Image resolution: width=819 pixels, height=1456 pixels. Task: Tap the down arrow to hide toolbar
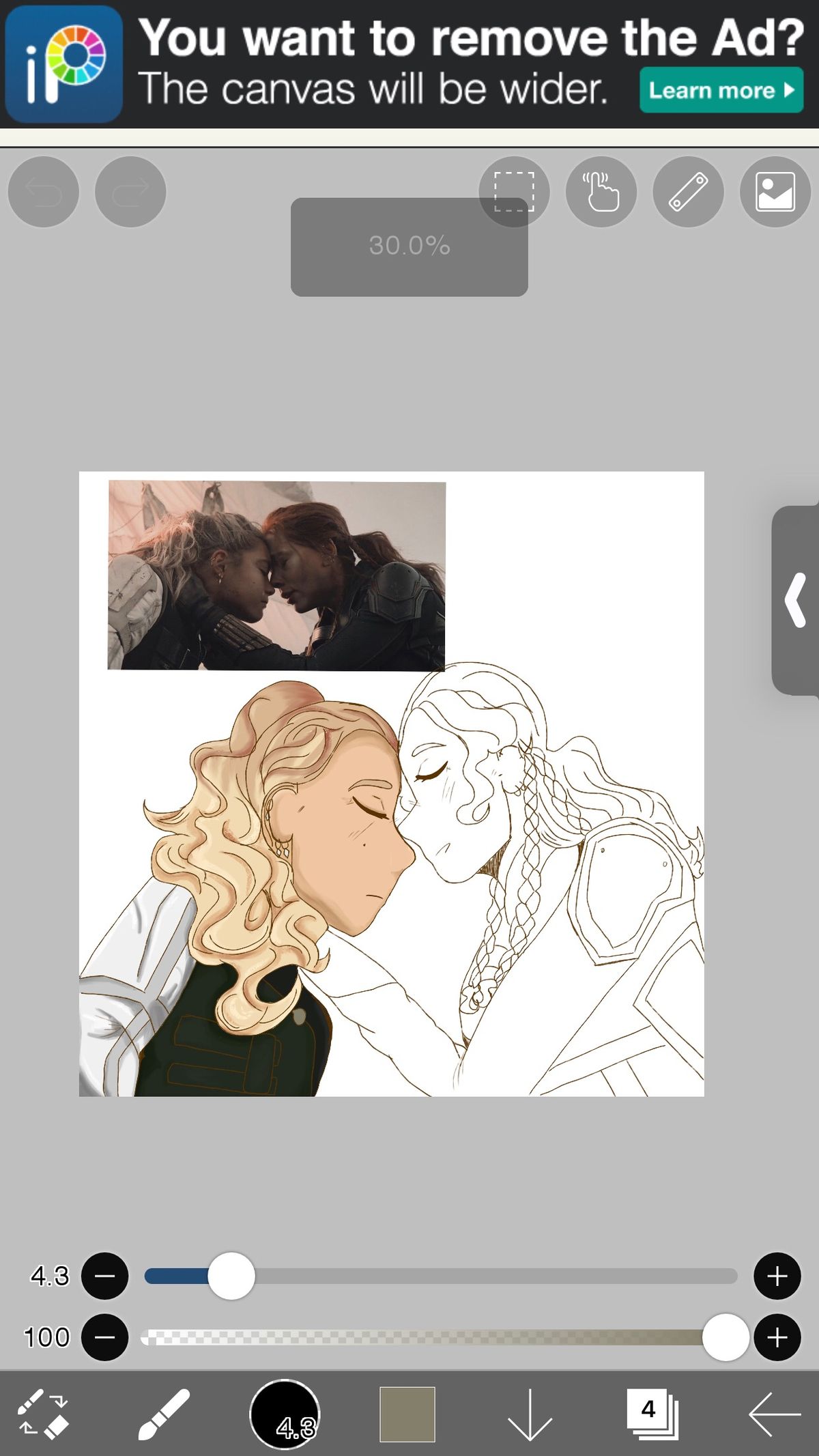click(530, 1414)
